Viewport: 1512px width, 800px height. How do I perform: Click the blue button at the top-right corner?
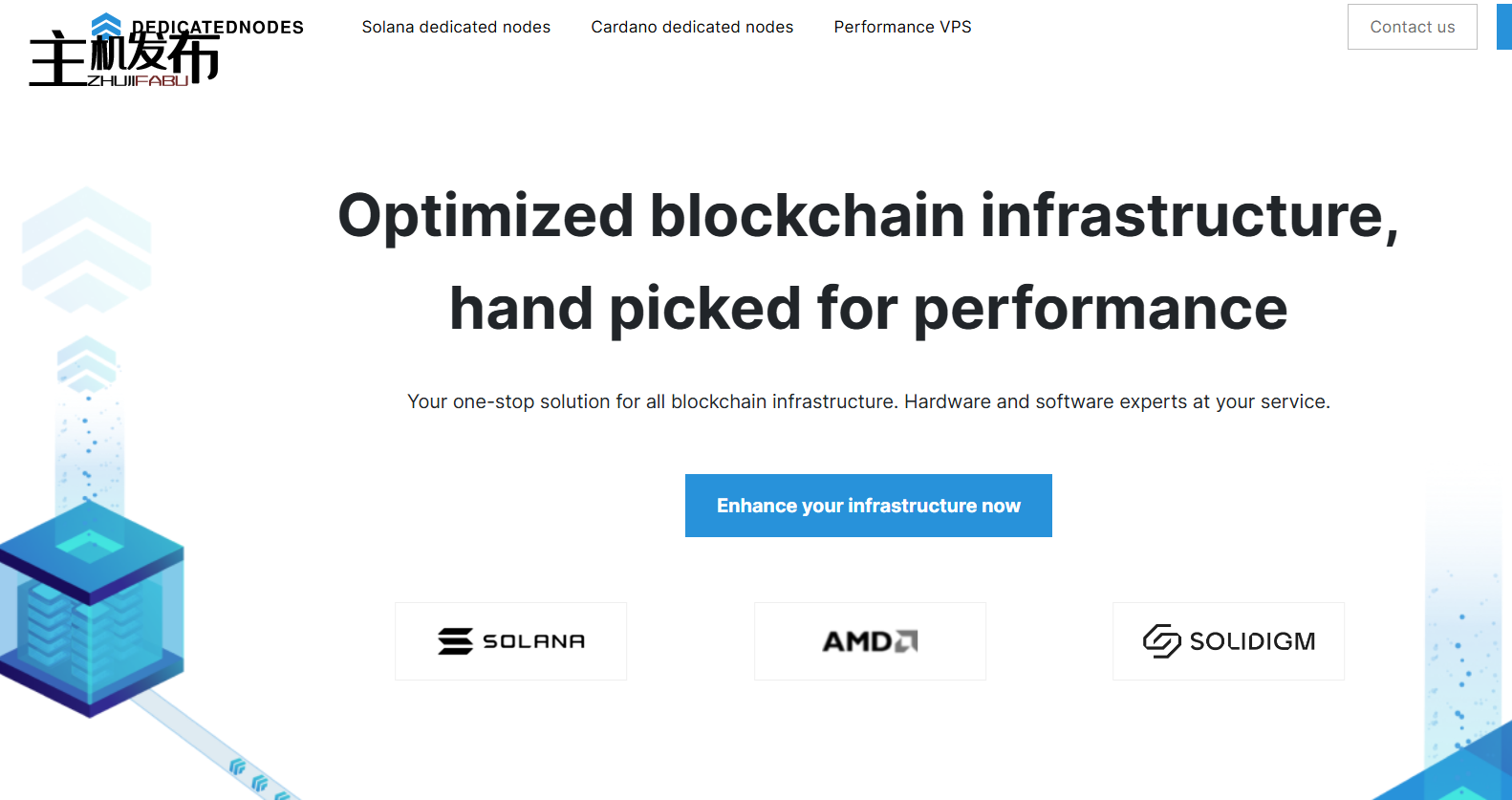[x=1504, y=27]
